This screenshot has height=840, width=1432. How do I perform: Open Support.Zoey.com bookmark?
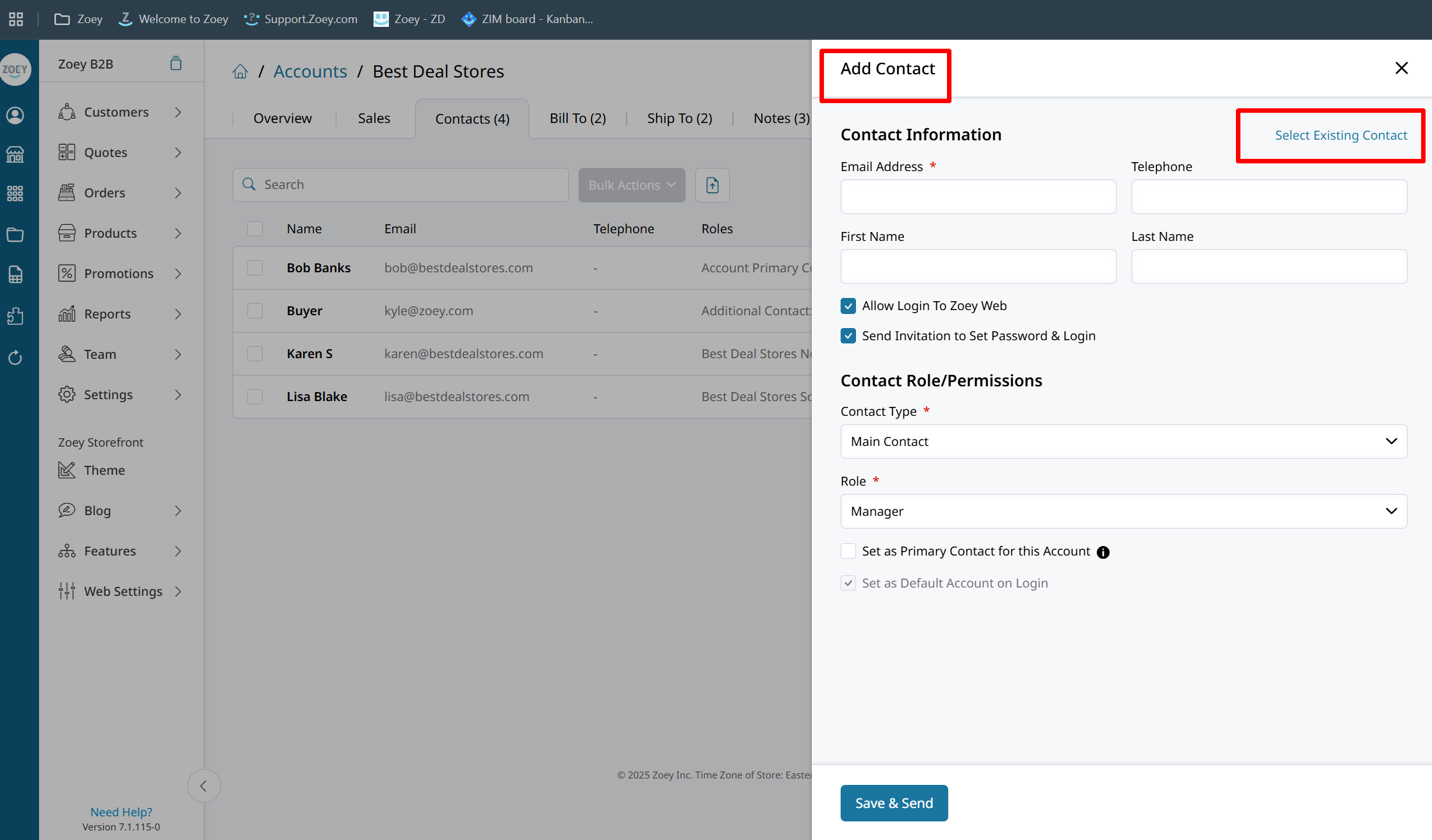[301, 19]
